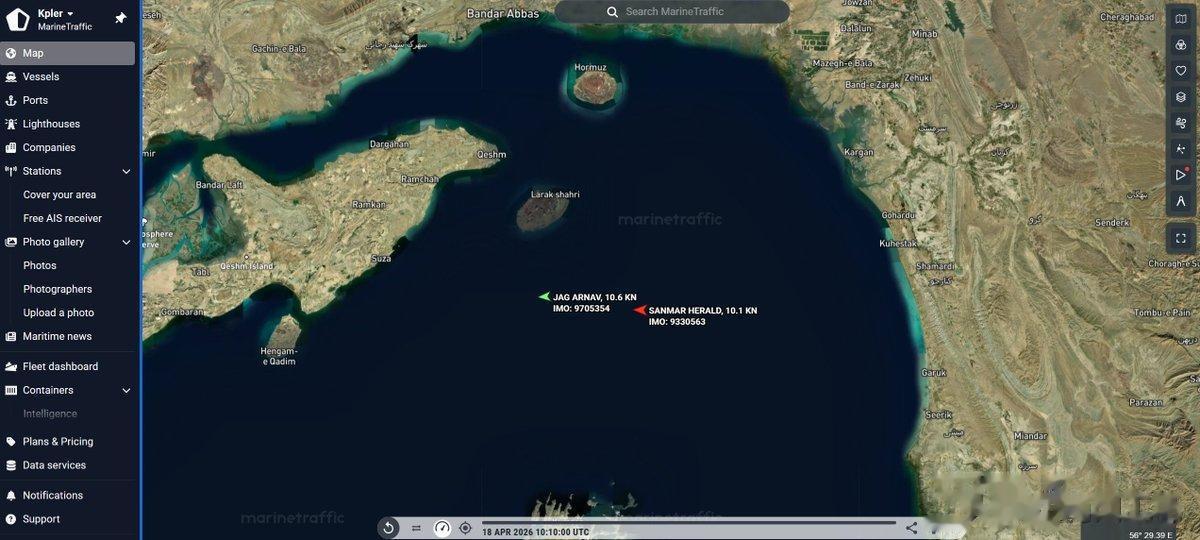The height and width of the screenshot is (540, 1200).
Task: Toggle fullscreen map view
Action: coord(1181,238)
